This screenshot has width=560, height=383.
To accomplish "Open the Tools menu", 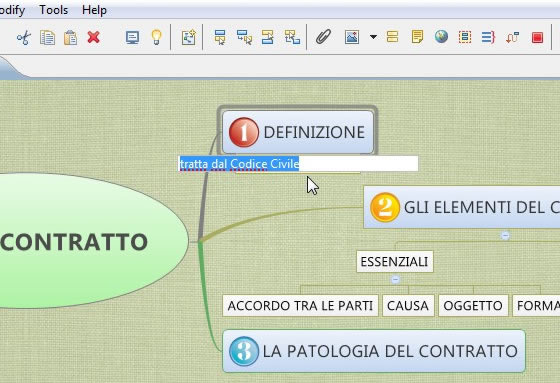I will [x=54, y=10].
